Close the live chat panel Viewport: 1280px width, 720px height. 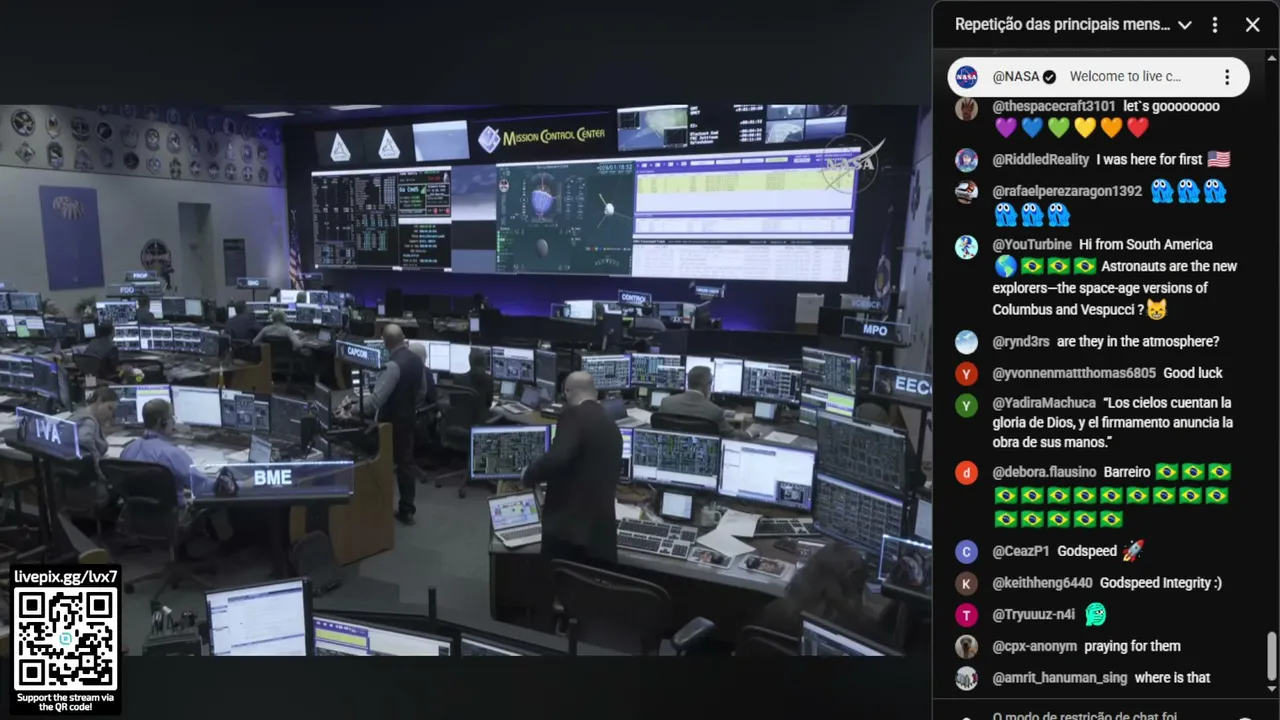coord(1252,25)
